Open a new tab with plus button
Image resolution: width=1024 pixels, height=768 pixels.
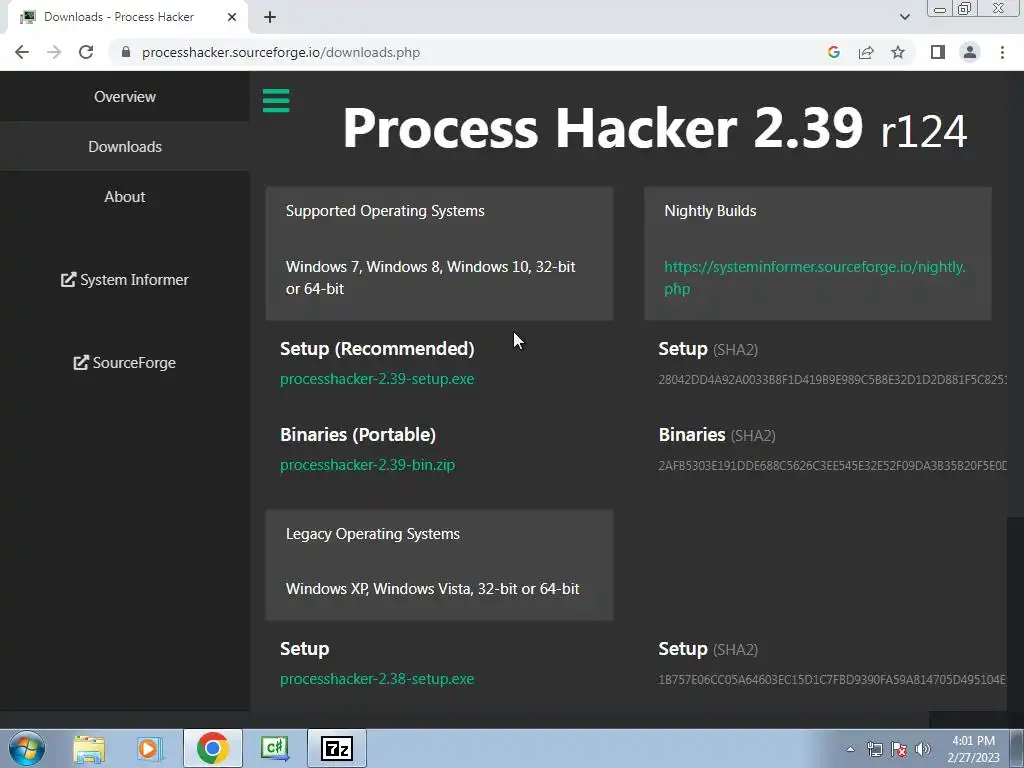(270, 17)
